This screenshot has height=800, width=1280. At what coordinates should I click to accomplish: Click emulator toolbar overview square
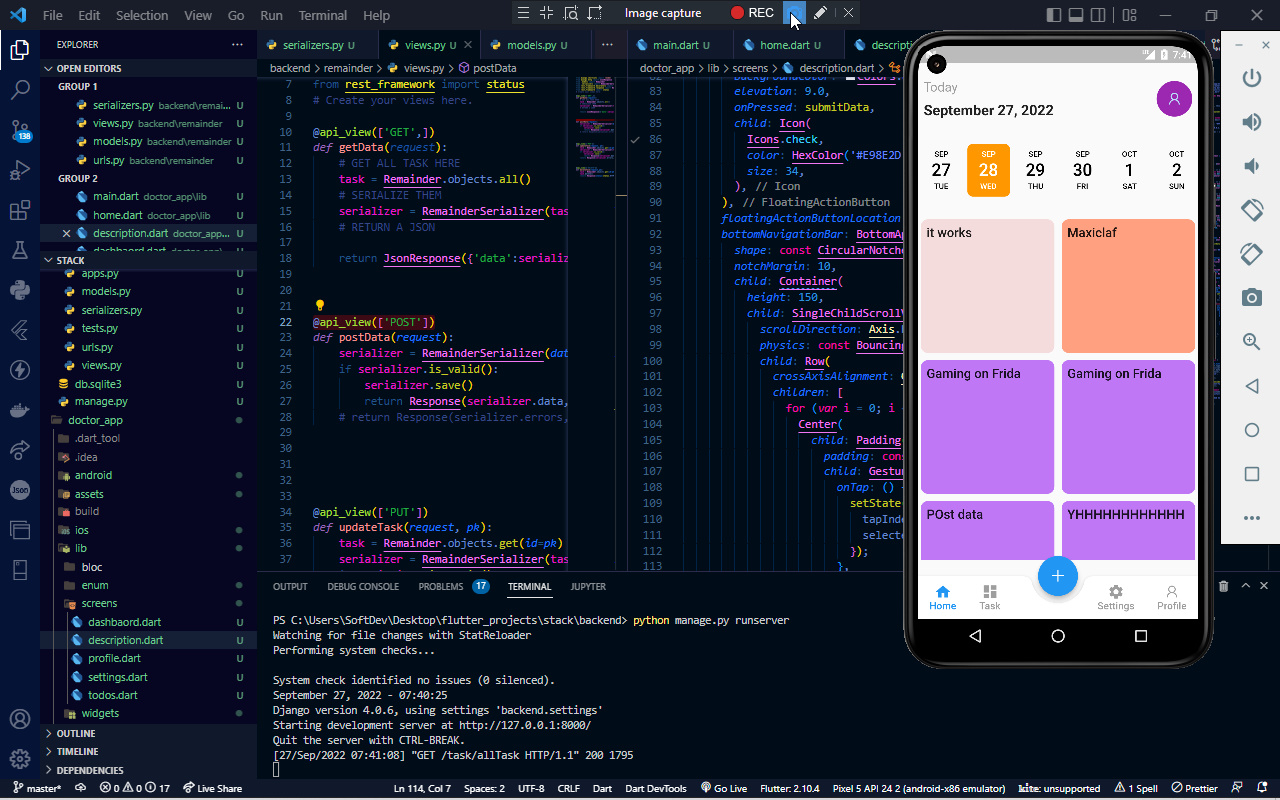point(1251,474)
